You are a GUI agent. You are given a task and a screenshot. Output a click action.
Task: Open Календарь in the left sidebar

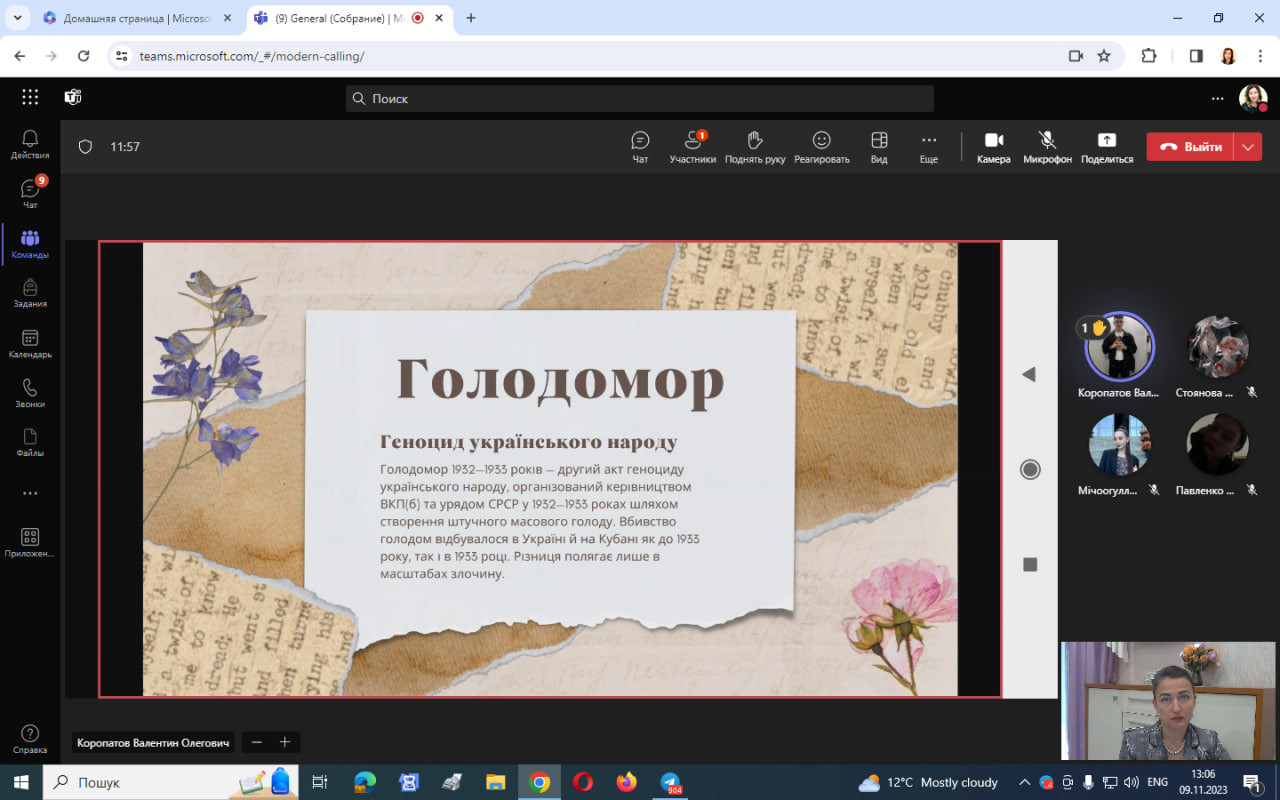pyautogui.click(x=30, y=344)
